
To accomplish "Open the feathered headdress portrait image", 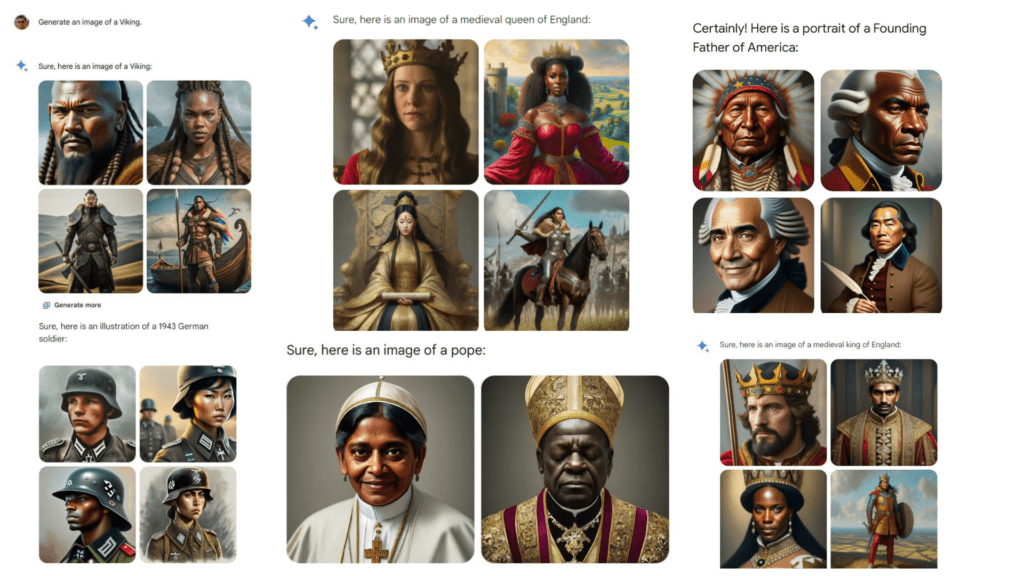I will pyautogui.click(x=753, y=131).
